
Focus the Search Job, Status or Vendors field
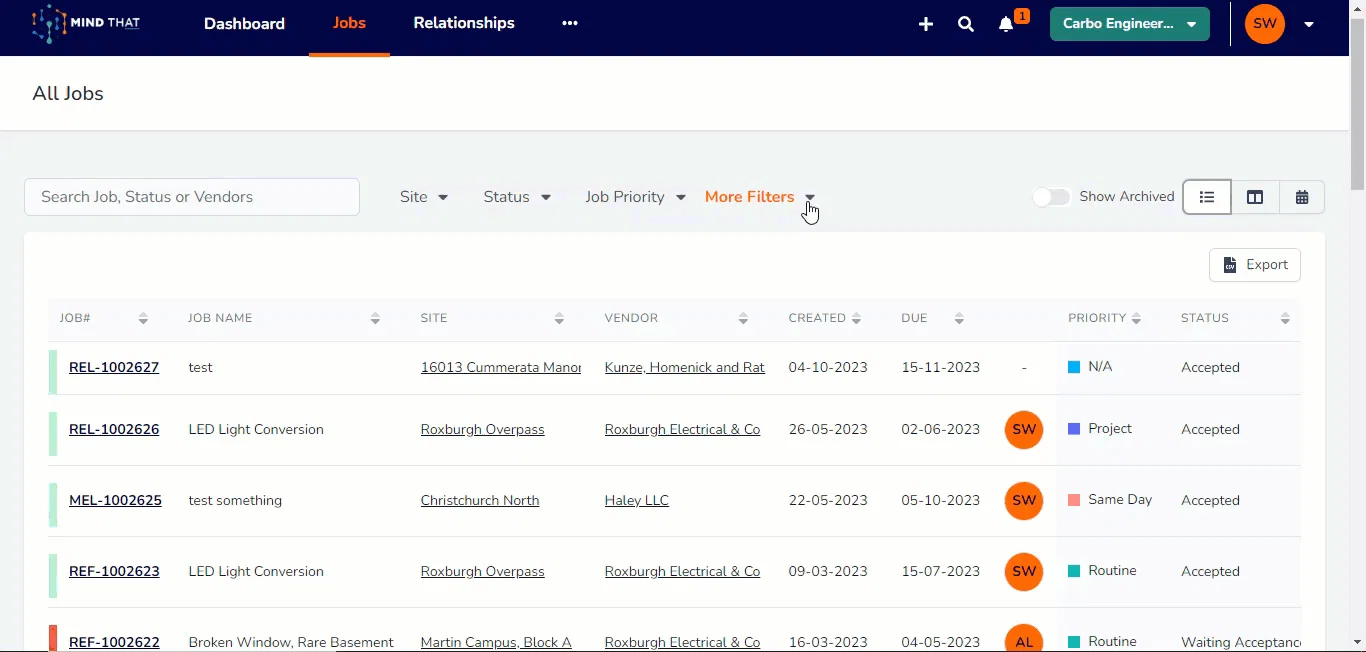[192, 197]
